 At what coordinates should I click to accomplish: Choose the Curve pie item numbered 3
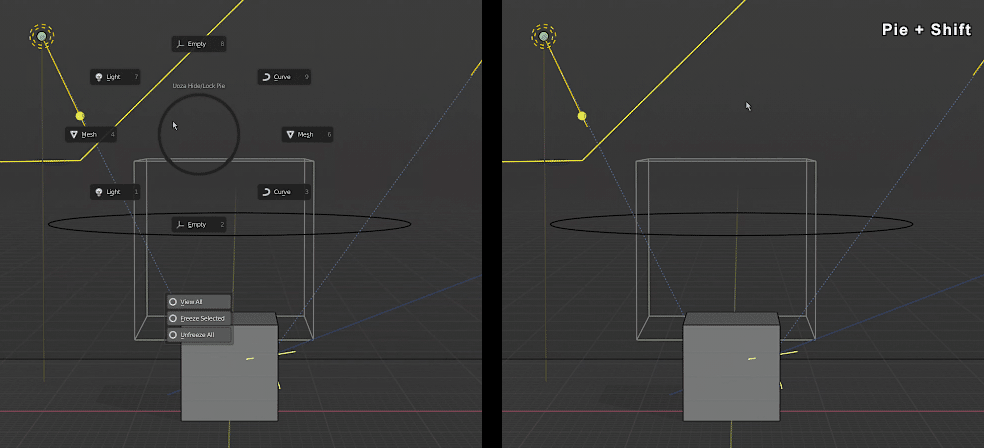[x=284, y=192]
